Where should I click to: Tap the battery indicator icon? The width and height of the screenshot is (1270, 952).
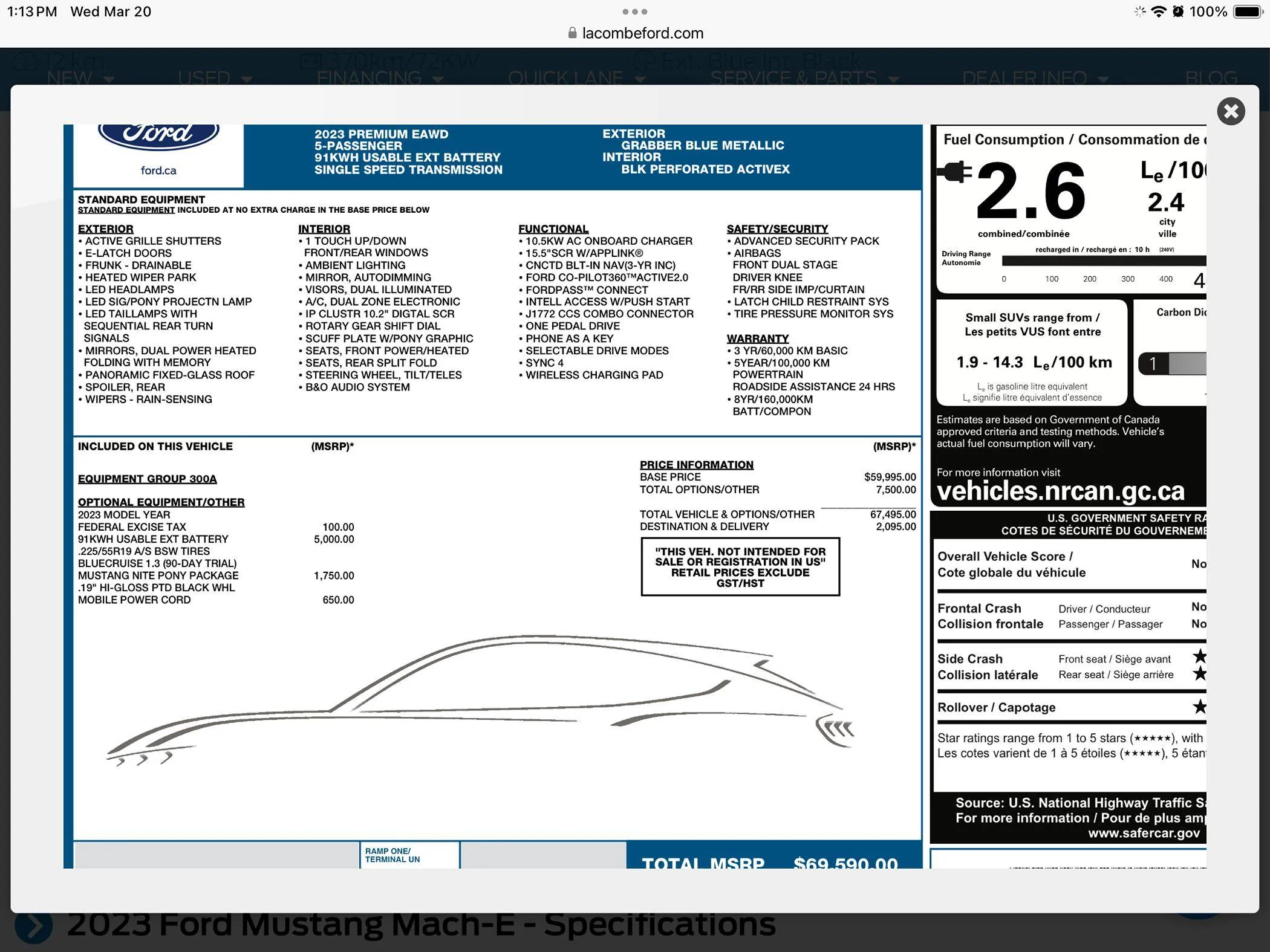tap(1248, 11)
